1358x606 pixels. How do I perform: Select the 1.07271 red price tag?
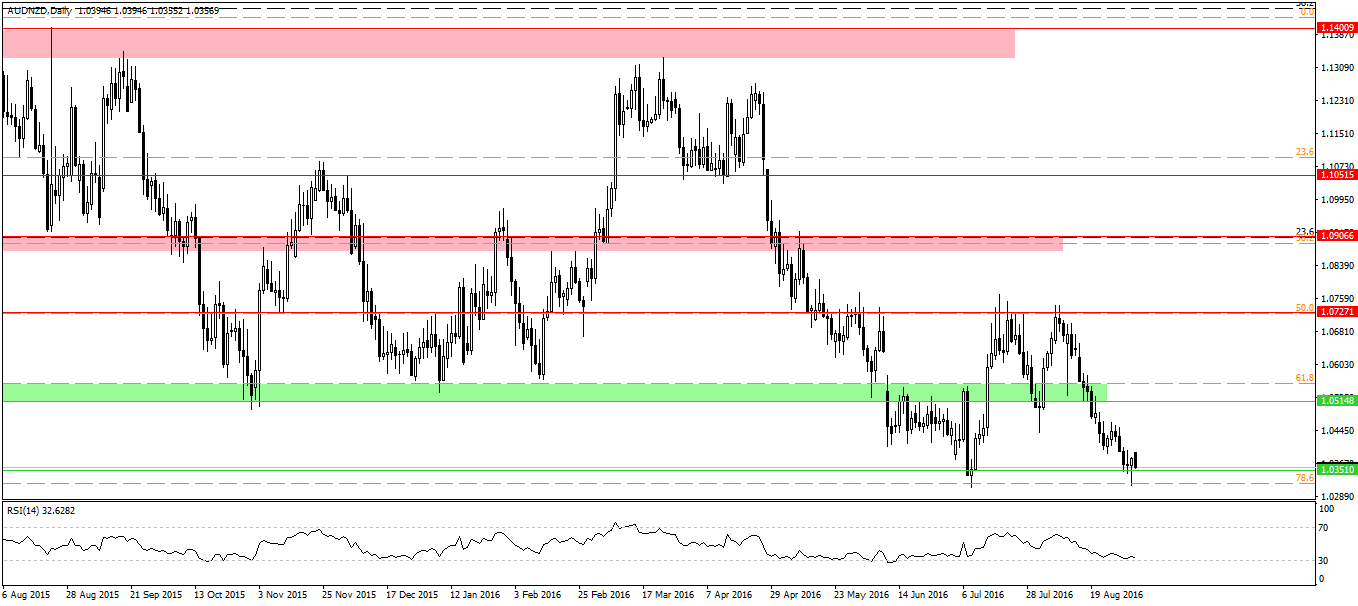click(1336, 312)
